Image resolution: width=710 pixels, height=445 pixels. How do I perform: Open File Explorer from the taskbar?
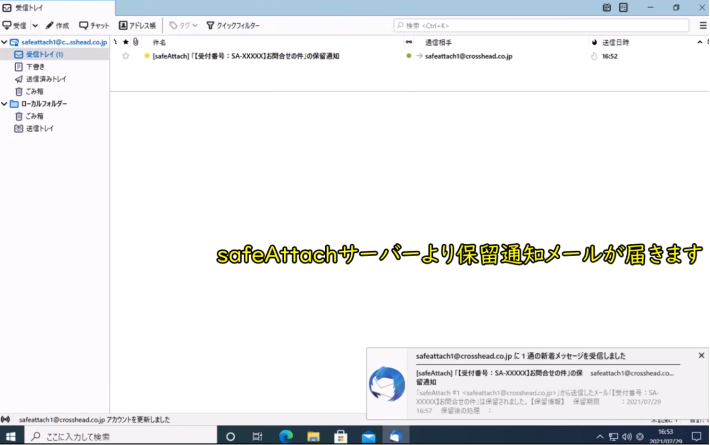point(313,436)
